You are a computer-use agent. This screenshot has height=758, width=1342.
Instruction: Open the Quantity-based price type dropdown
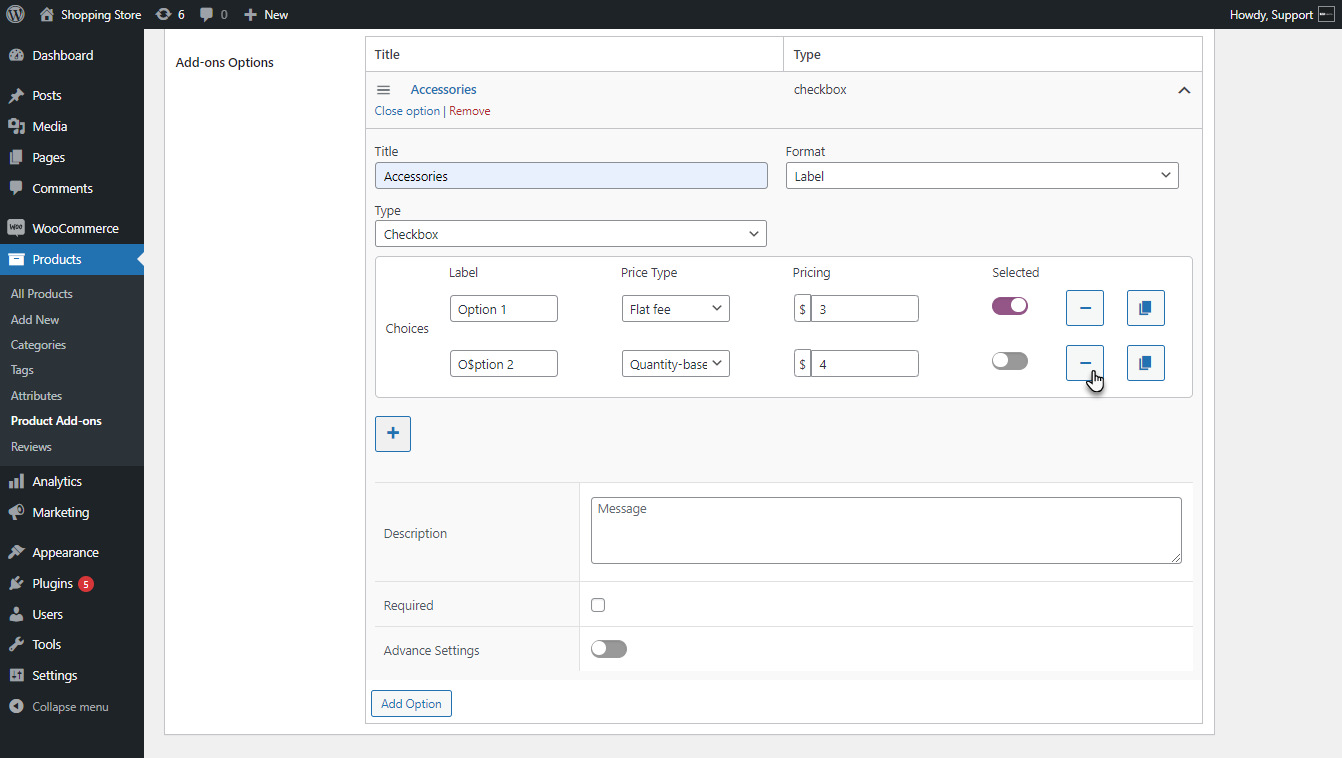[676, 364]
